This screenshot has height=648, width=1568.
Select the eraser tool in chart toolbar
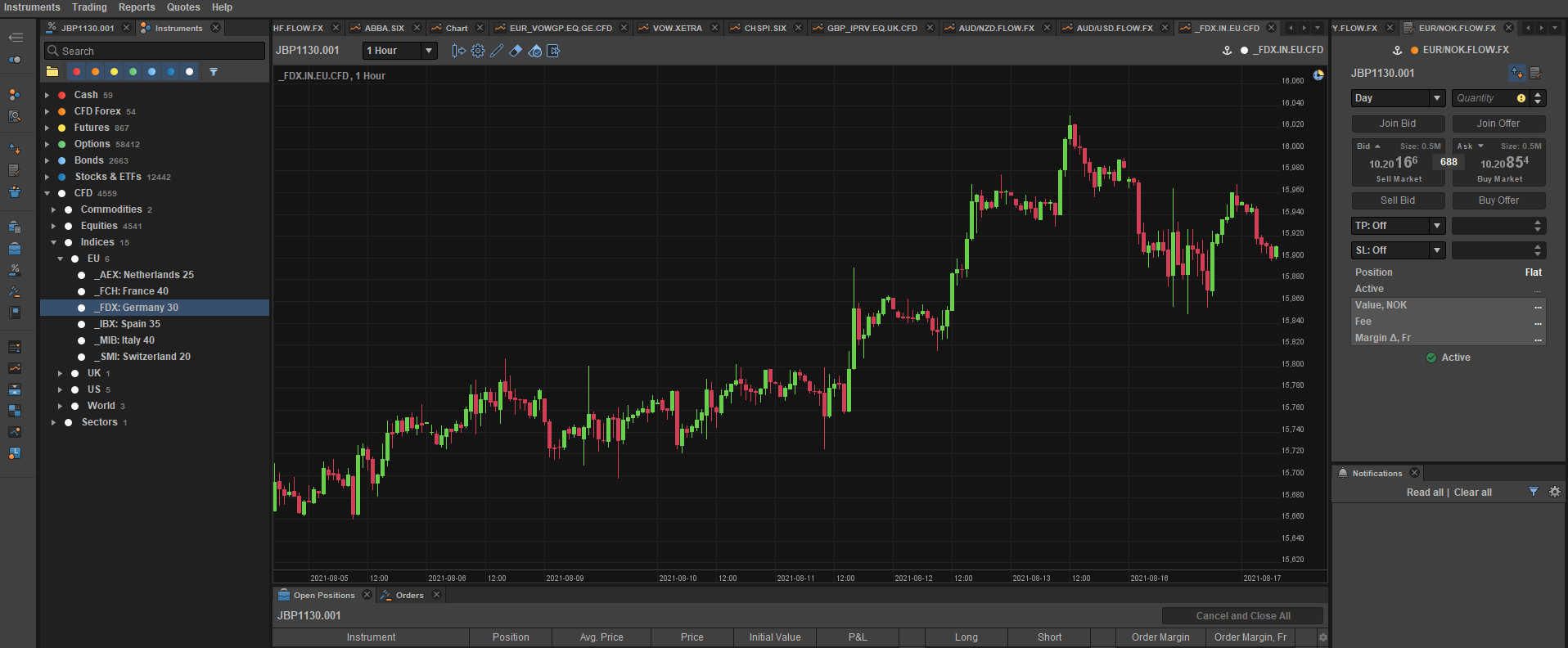coord(516,51)
